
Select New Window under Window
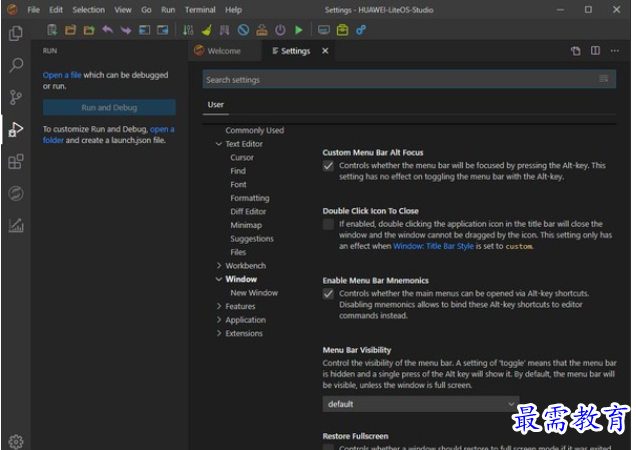click(254, 293)
